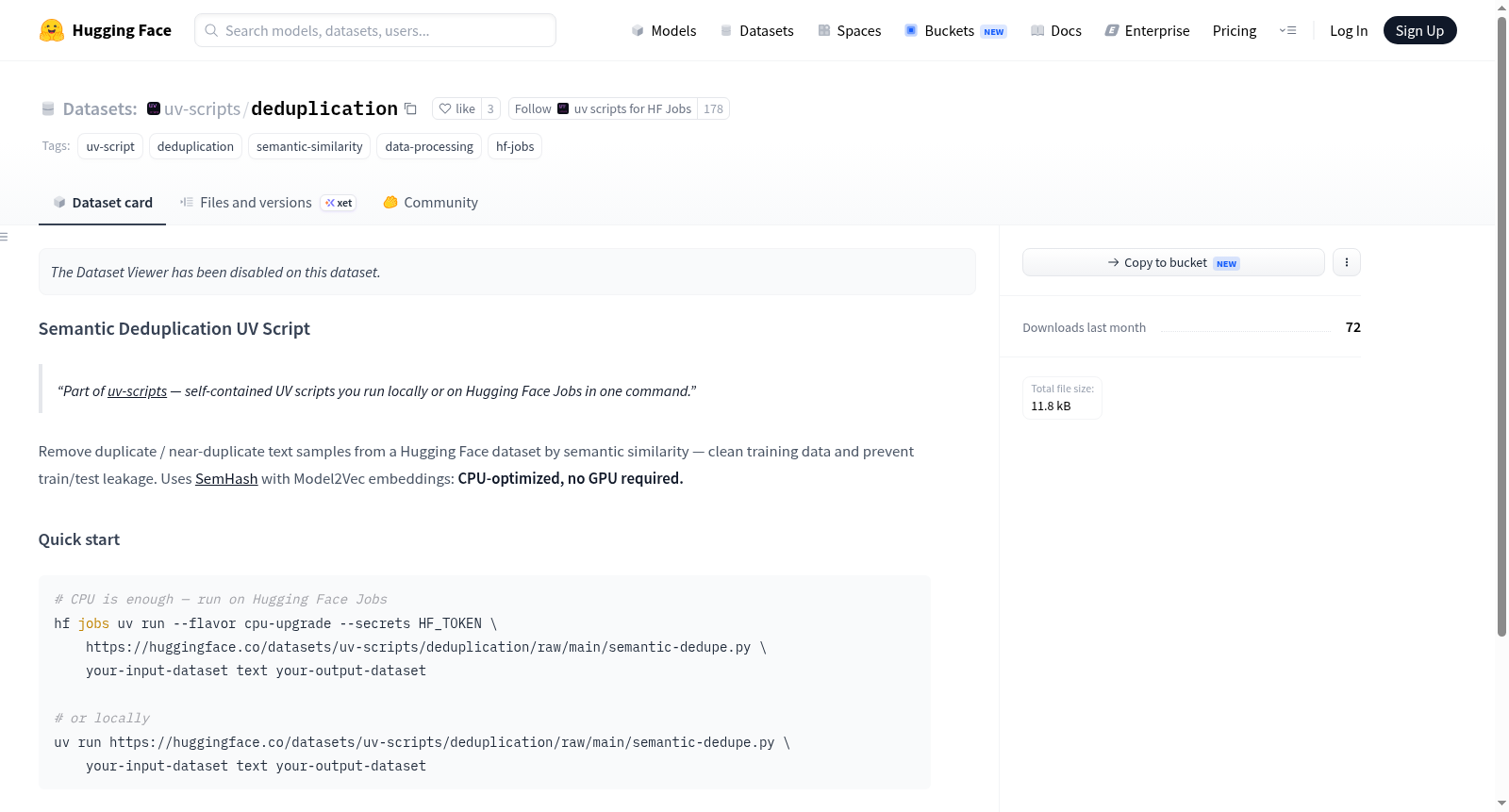Follow uv scripts for HF Jobs
The height and width of the screenshot is (812, 1509).
coord(603,108)
